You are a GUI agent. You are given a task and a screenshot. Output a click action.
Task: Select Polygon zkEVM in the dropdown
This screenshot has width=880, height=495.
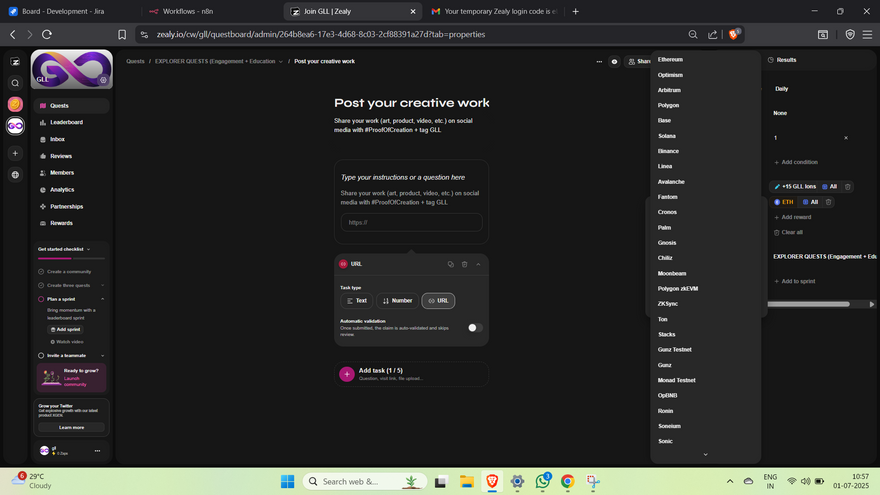(x=678, y=288)
